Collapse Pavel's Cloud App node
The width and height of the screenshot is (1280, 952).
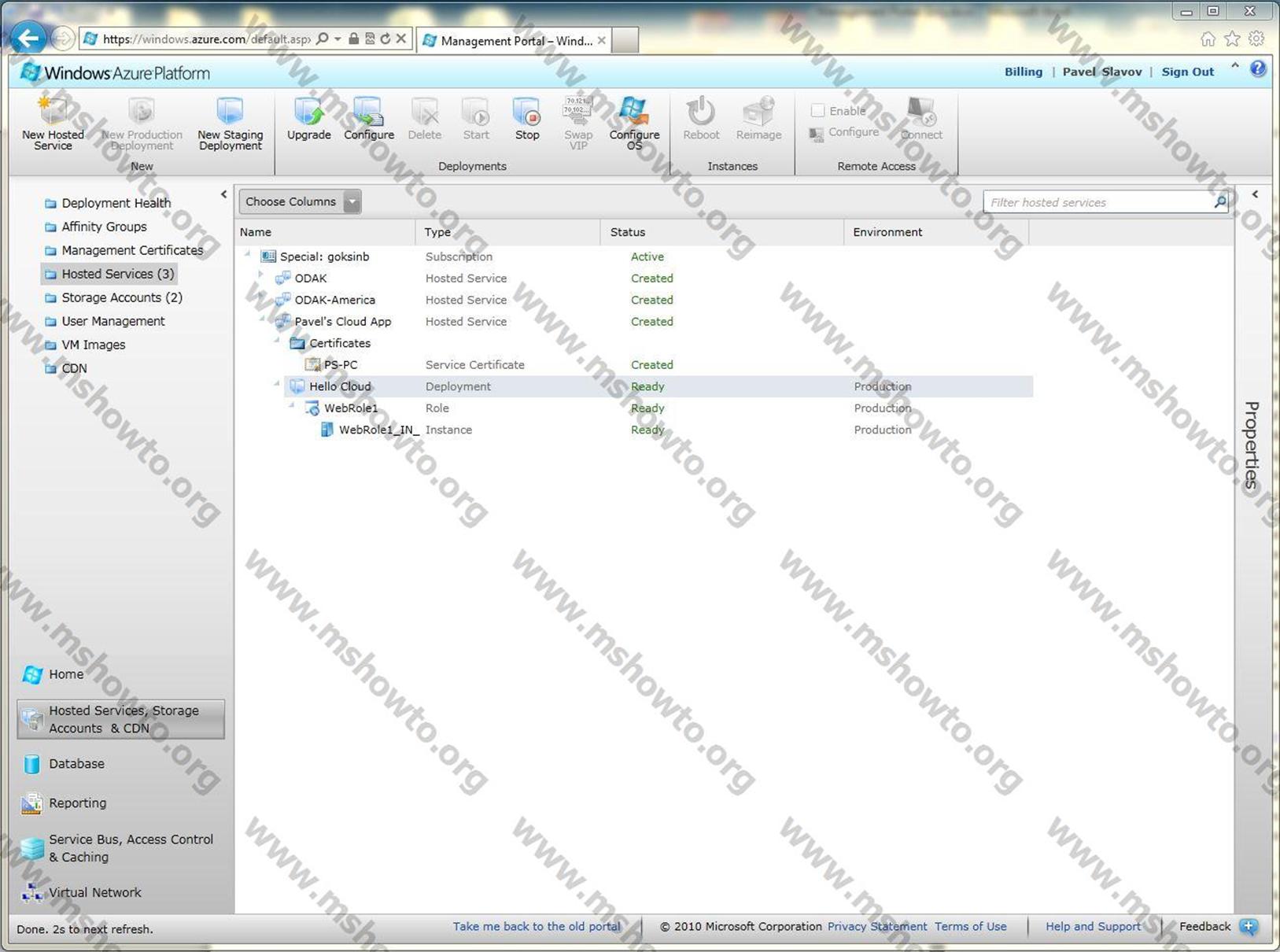[262, 319]
